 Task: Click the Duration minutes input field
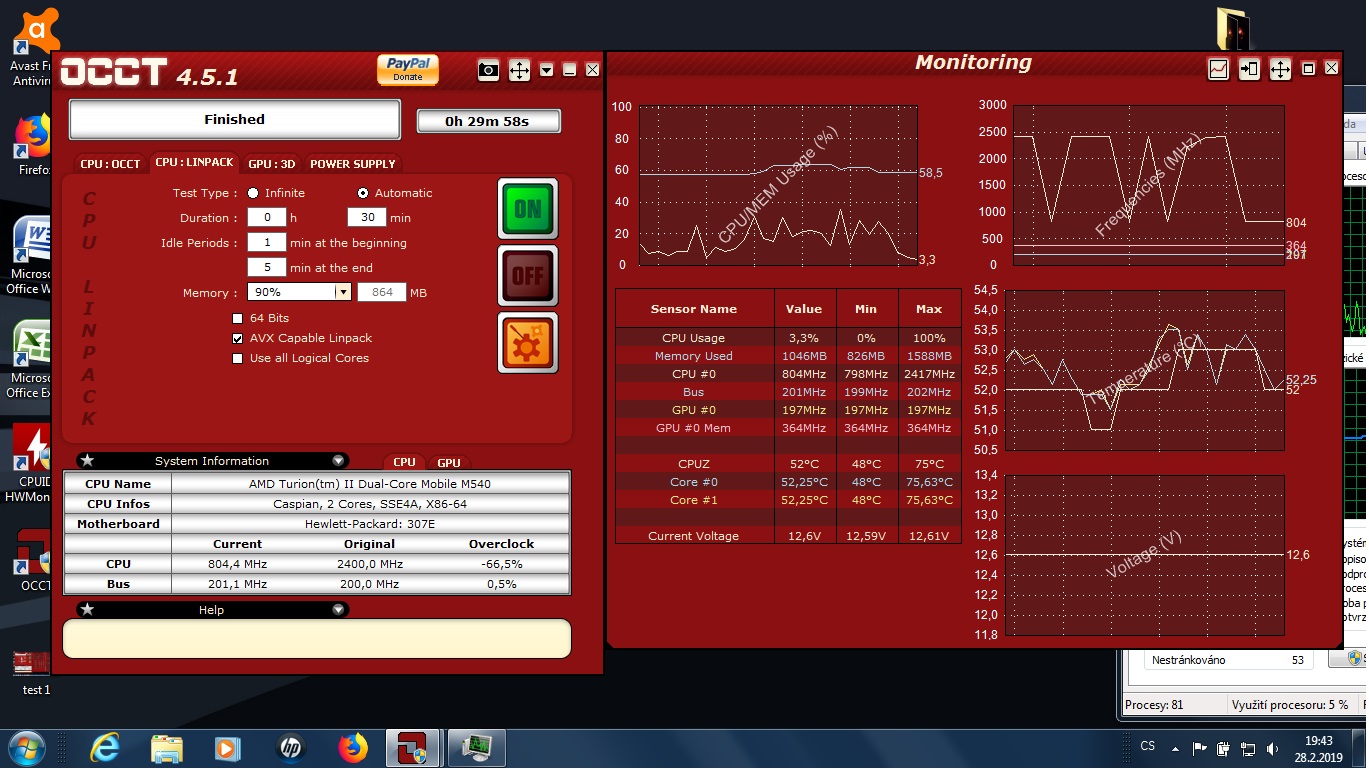tap(367, 217)
